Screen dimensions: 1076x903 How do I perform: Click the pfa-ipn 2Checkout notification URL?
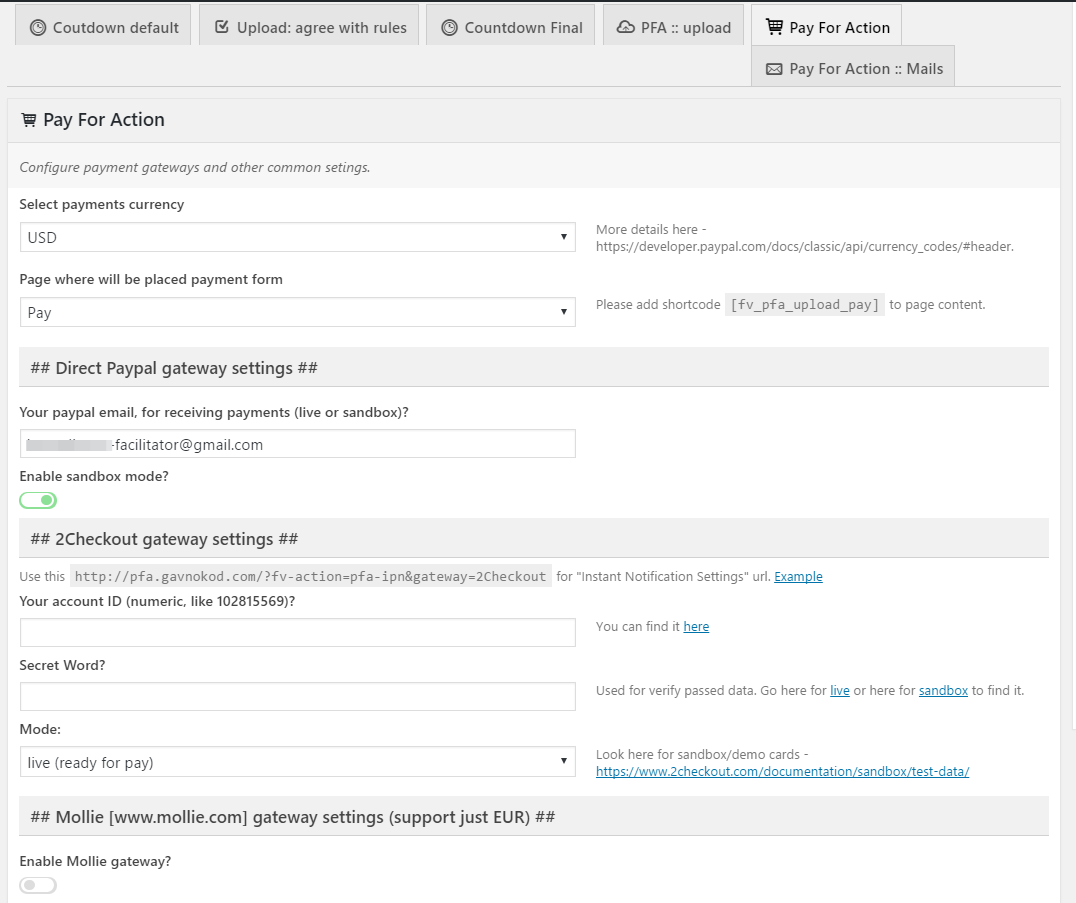click(310, 576)
